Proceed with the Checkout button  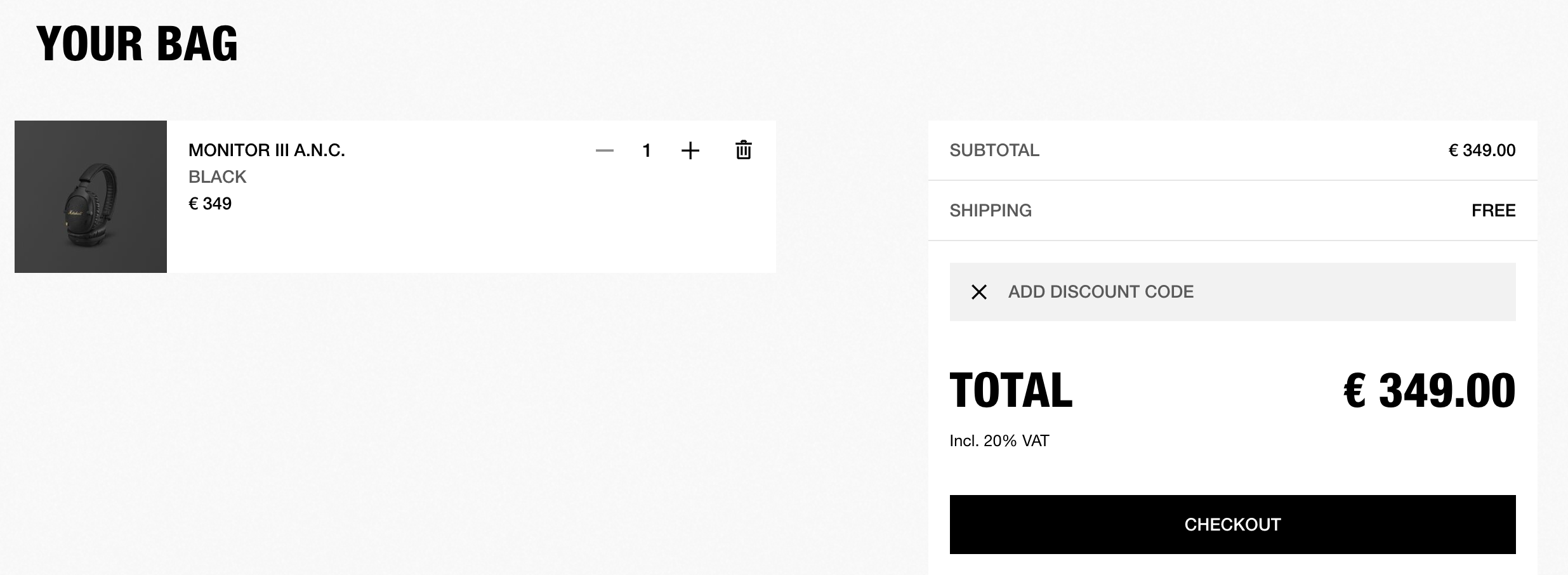coord(1232,524)
